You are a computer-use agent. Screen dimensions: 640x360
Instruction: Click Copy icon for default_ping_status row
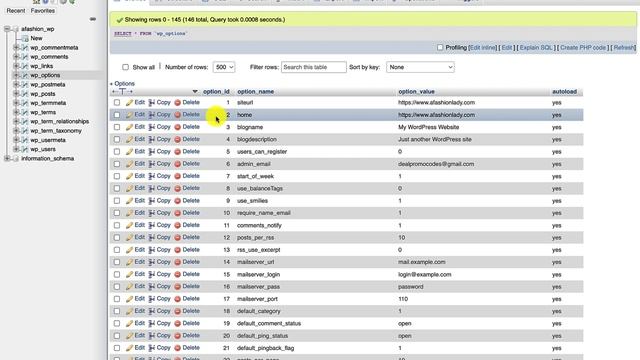(x=151, y=336)
